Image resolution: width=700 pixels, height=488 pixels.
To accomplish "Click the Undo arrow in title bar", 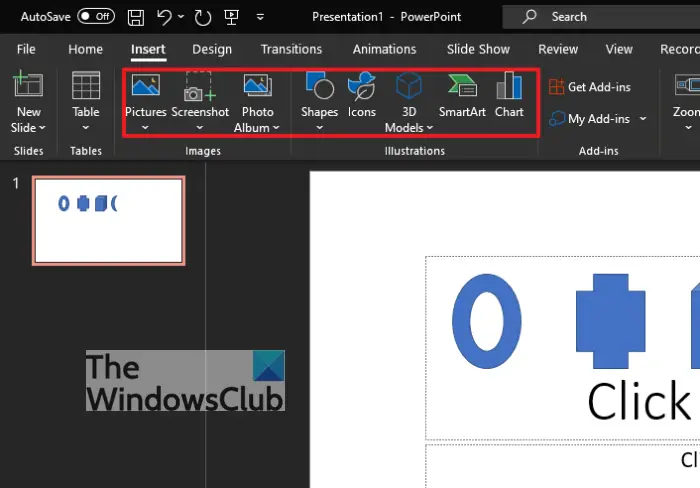I will [x=164, y=17].
